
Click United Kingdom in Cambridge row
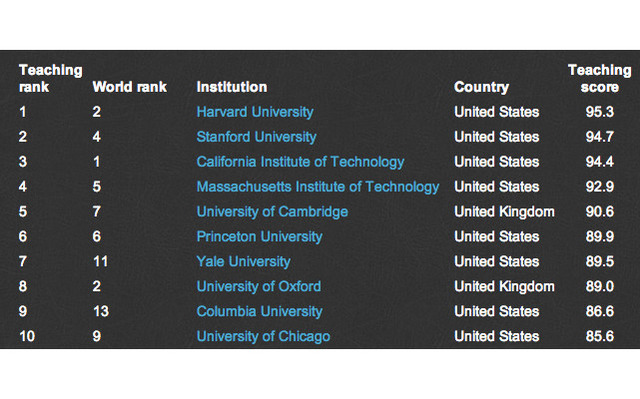504,212
